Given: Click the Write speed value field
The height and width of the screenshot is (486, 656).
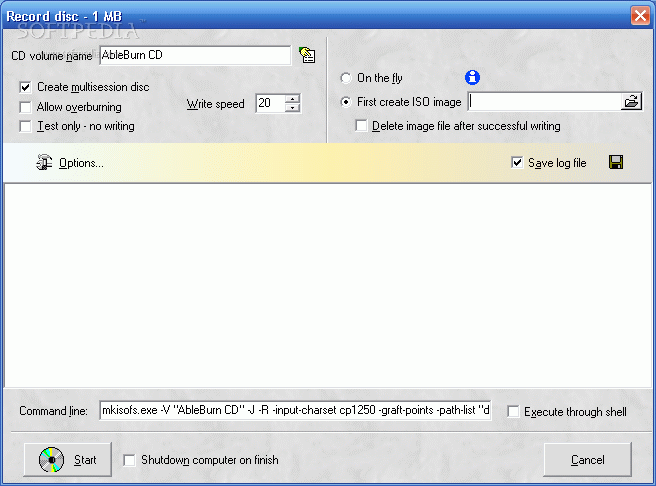Looking at the screenshot, I should tap(271, 103).
